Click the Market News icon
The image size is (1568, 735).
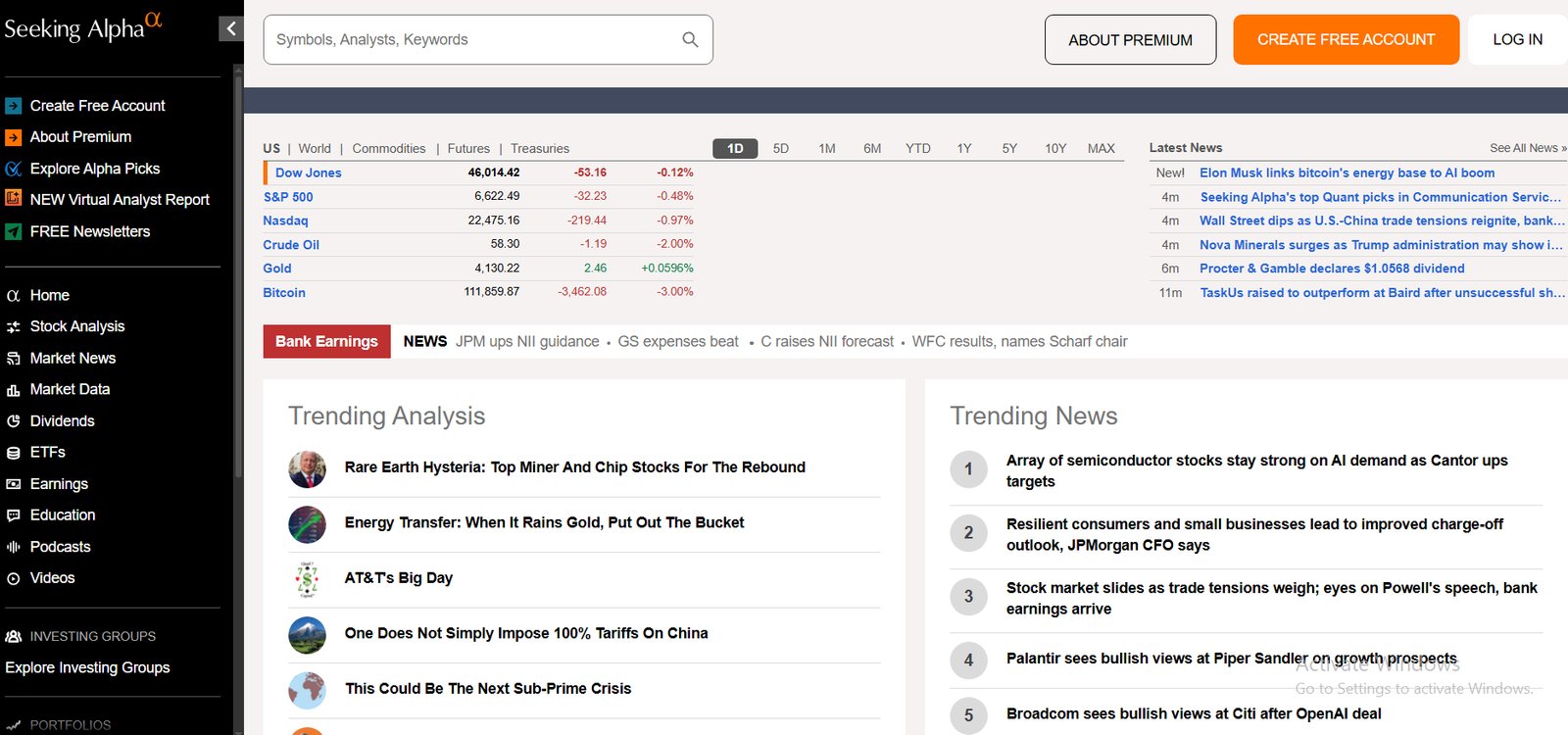14,359
